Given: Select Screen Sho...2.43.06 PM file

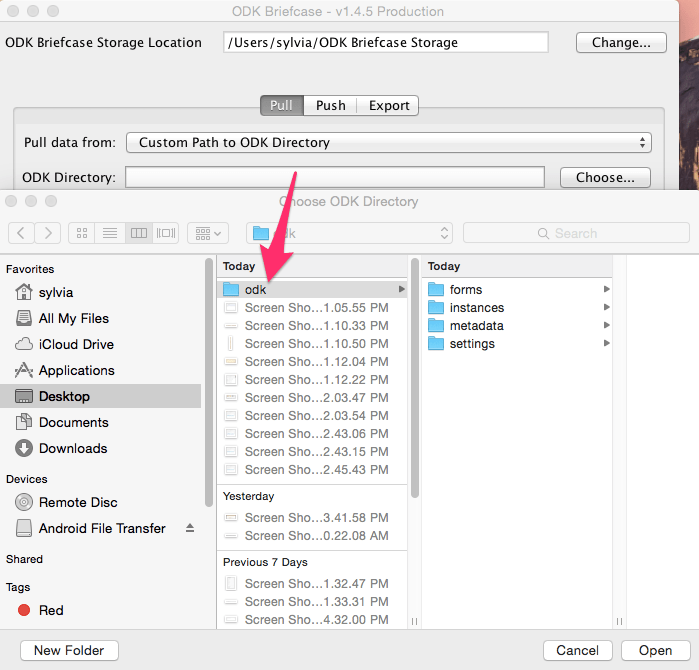Looking at the screenshot, I should [312, 434].
